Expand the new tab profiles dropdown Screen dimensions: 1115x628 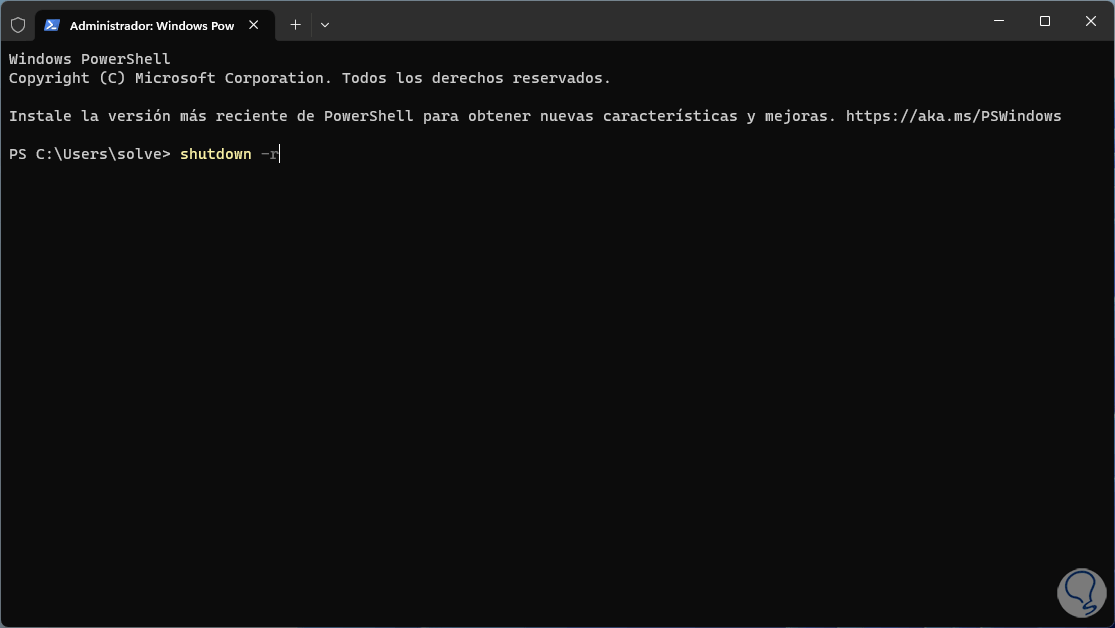325,25
